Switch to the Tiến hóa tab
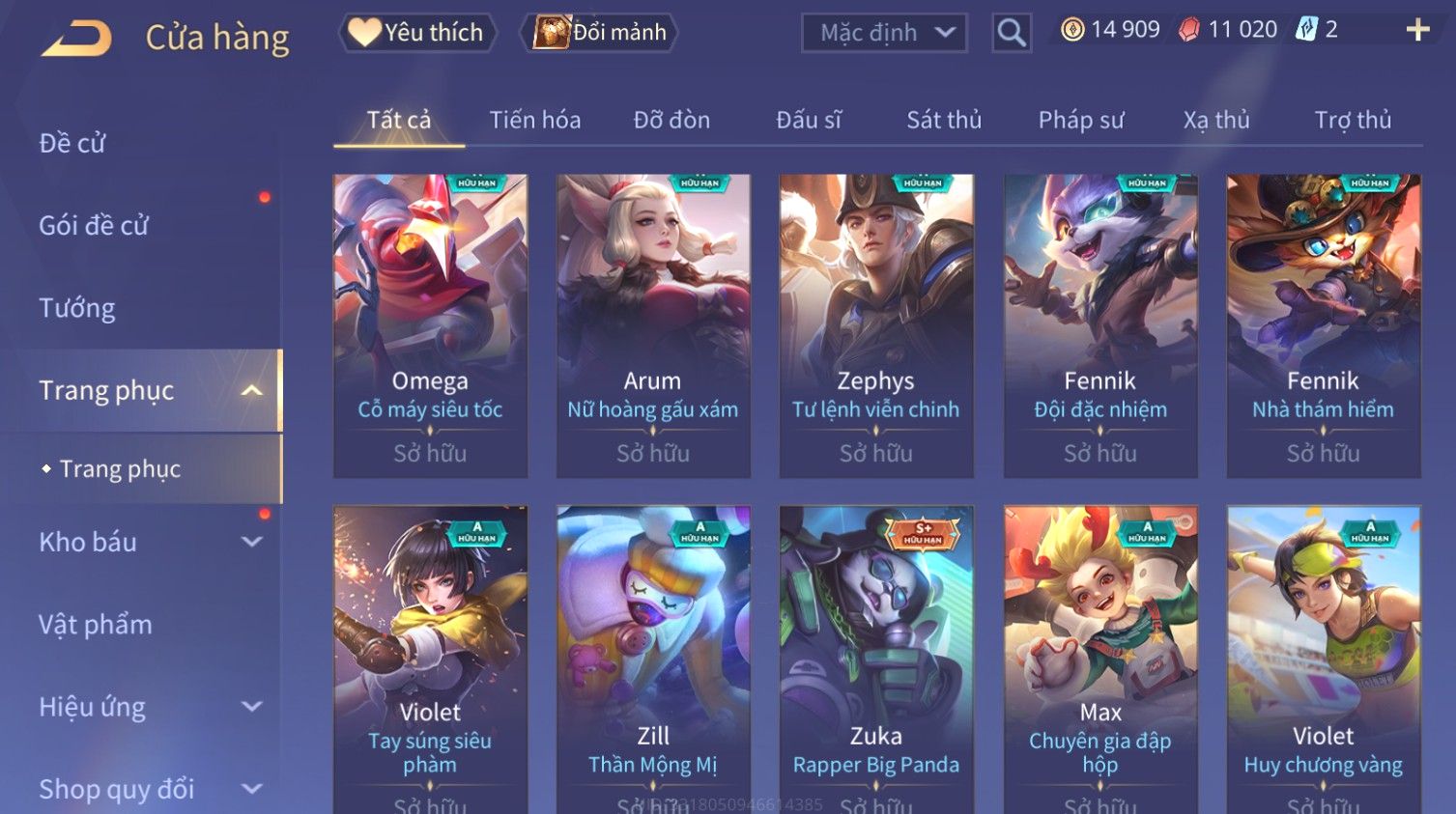 click(534, 120)
